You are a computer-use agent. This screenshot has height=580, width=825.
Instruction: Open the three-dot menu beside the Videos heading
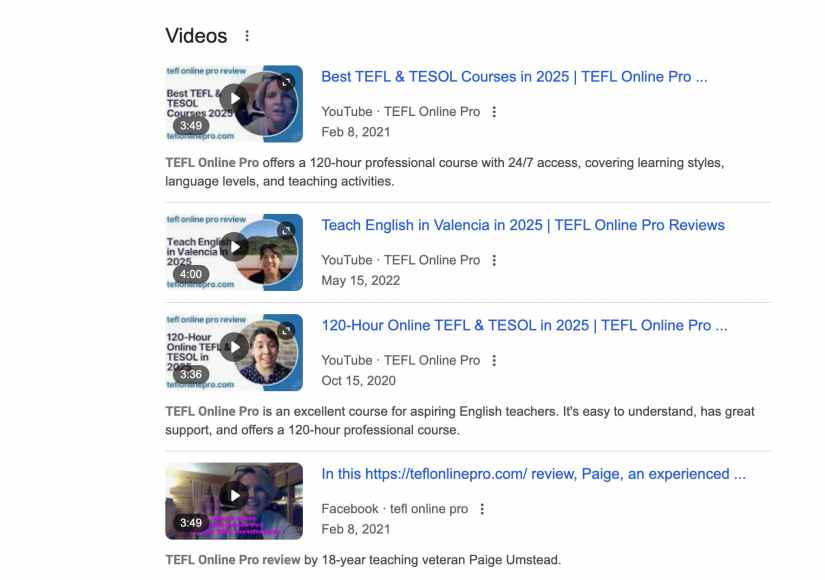[247, 35]
